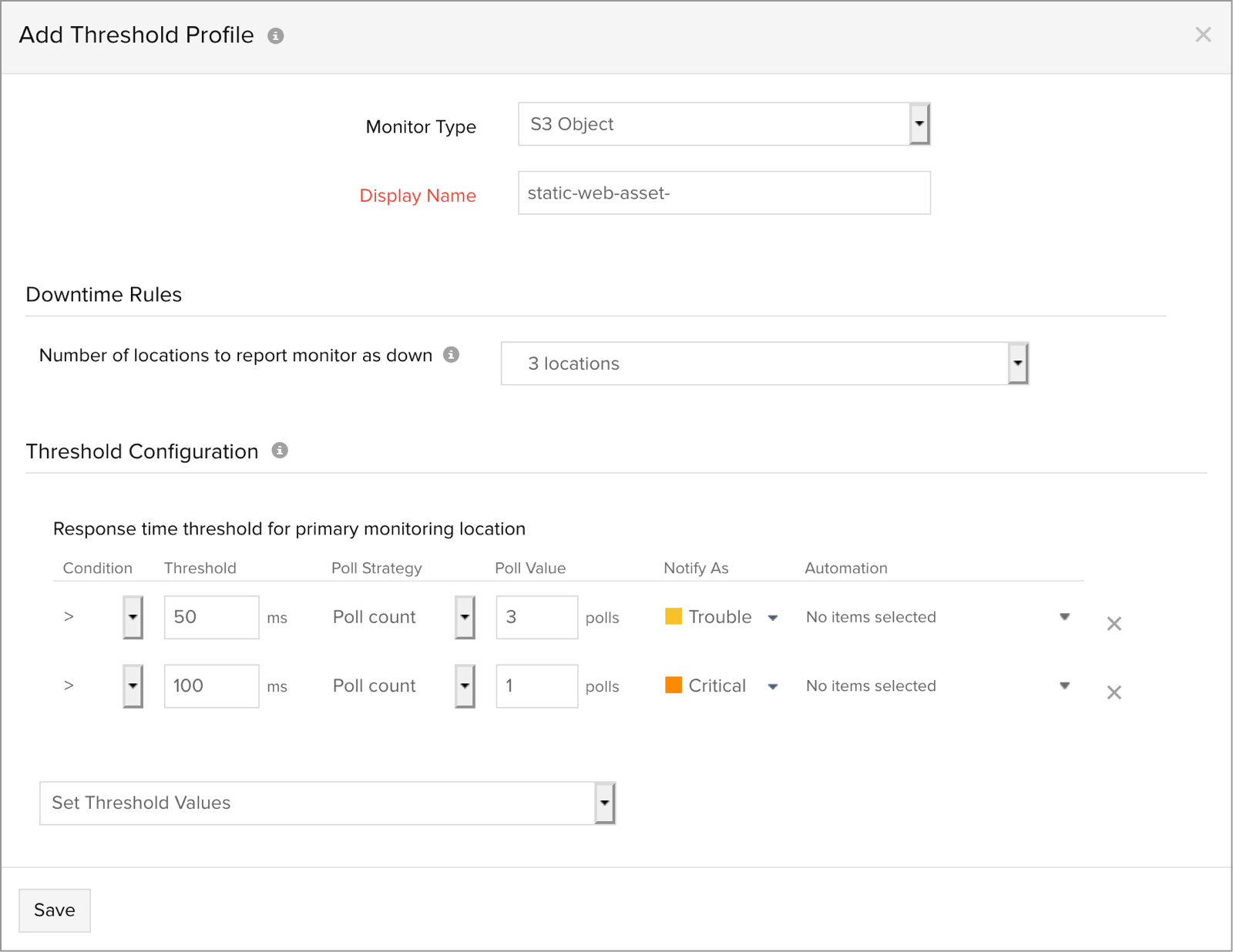Expand the Monitor Type dropdown showing S3 Object

pos(919,123)
